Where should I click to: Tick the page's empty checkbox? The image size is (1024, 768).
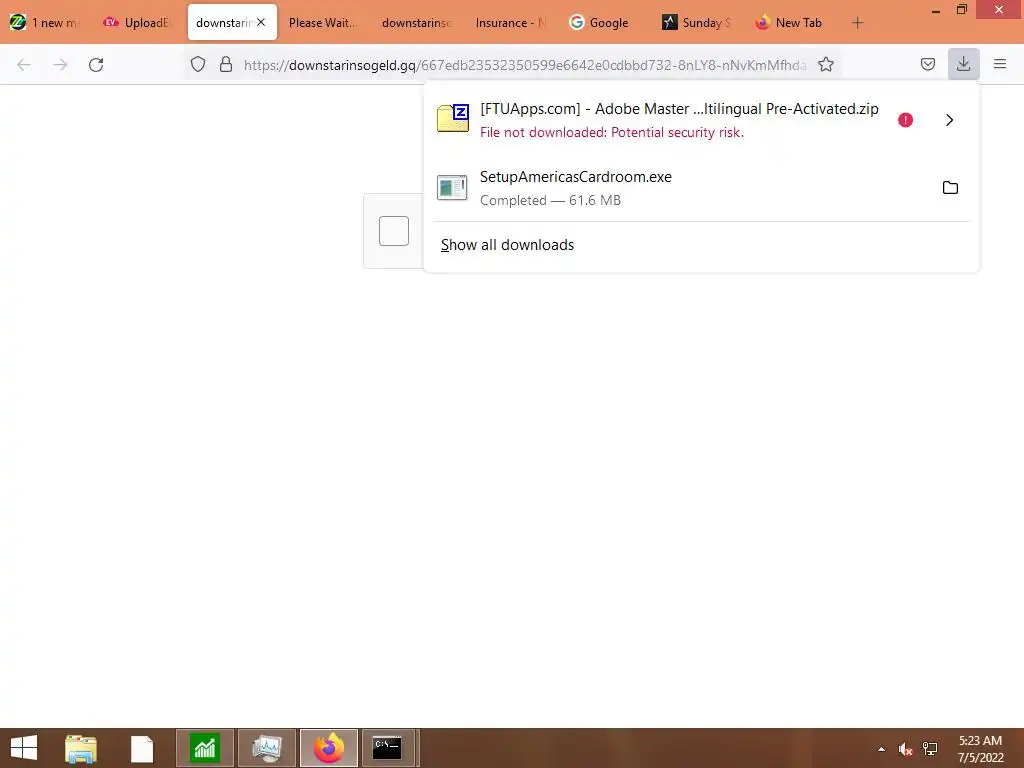(394, 231)
